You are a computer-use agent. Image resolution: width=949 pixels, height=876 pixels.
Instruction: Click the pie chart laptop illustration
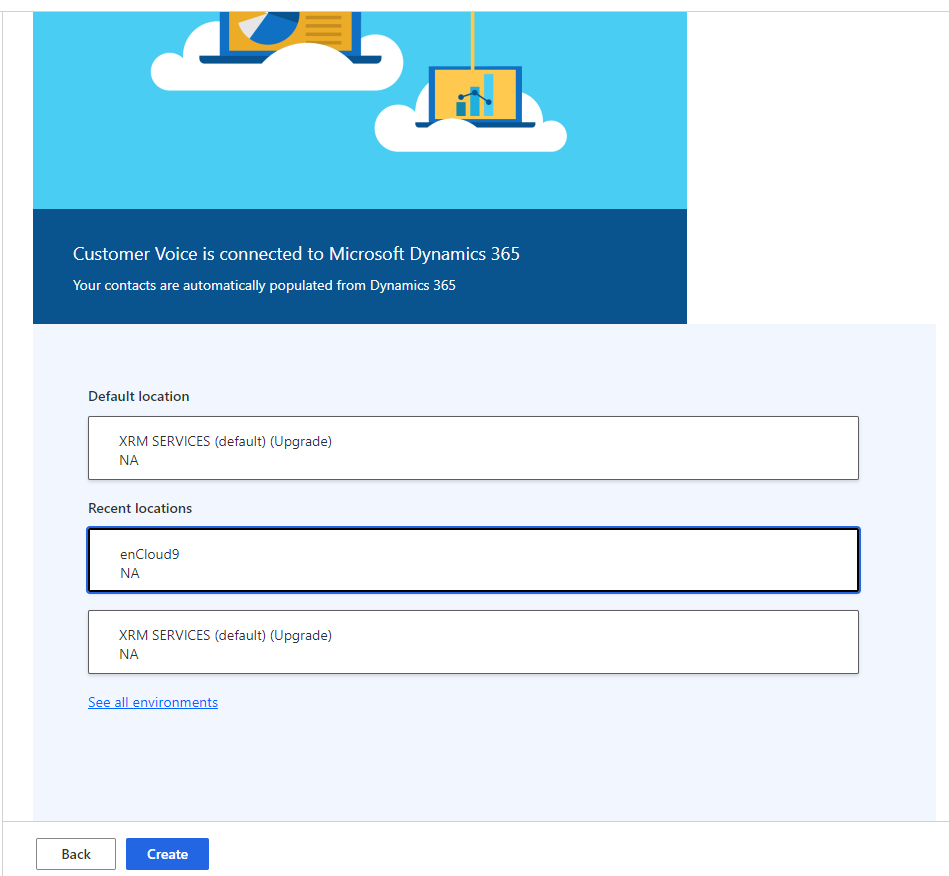point(291,36)
